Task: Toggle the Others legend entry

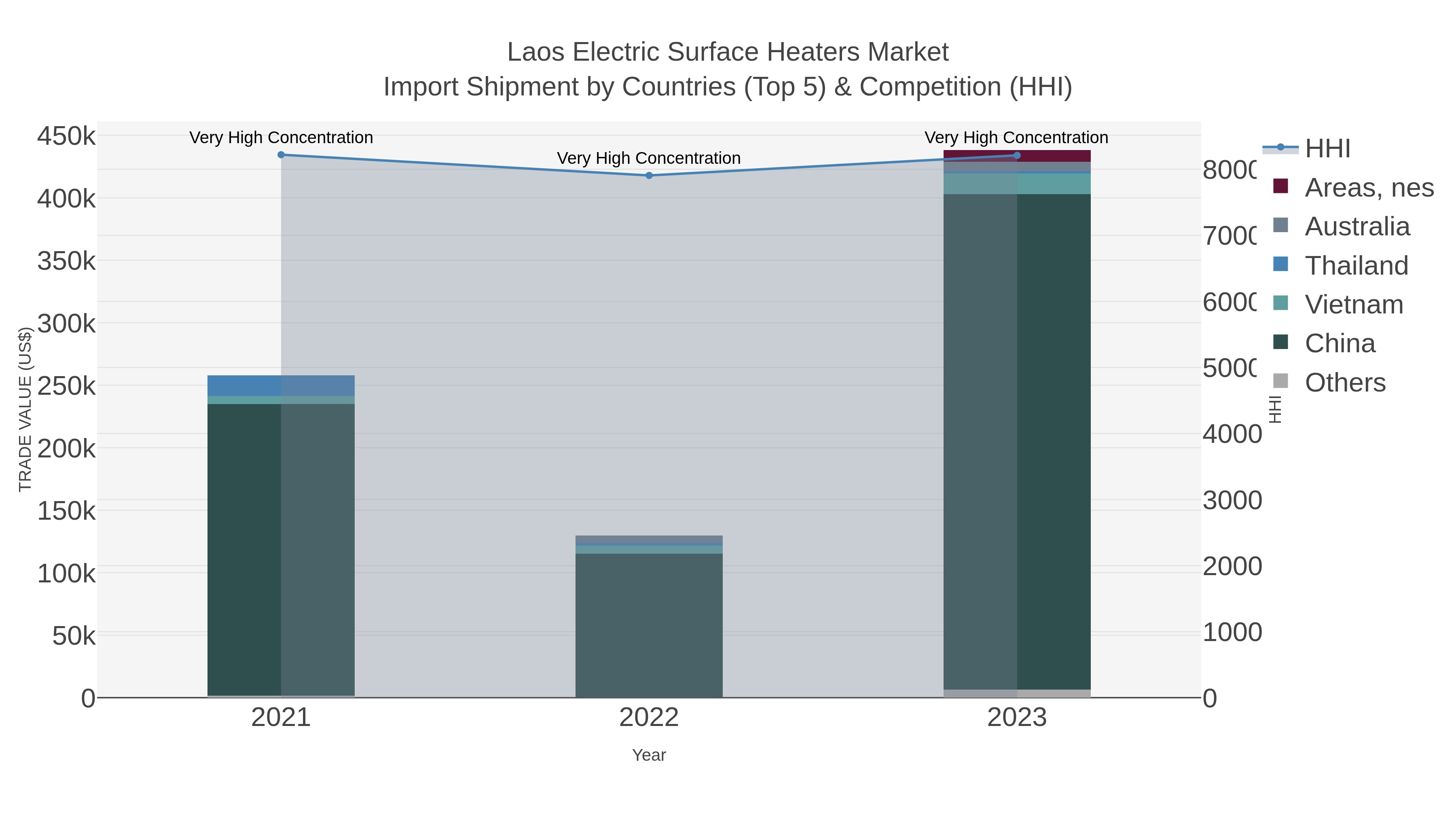Action: [1329, 383]
